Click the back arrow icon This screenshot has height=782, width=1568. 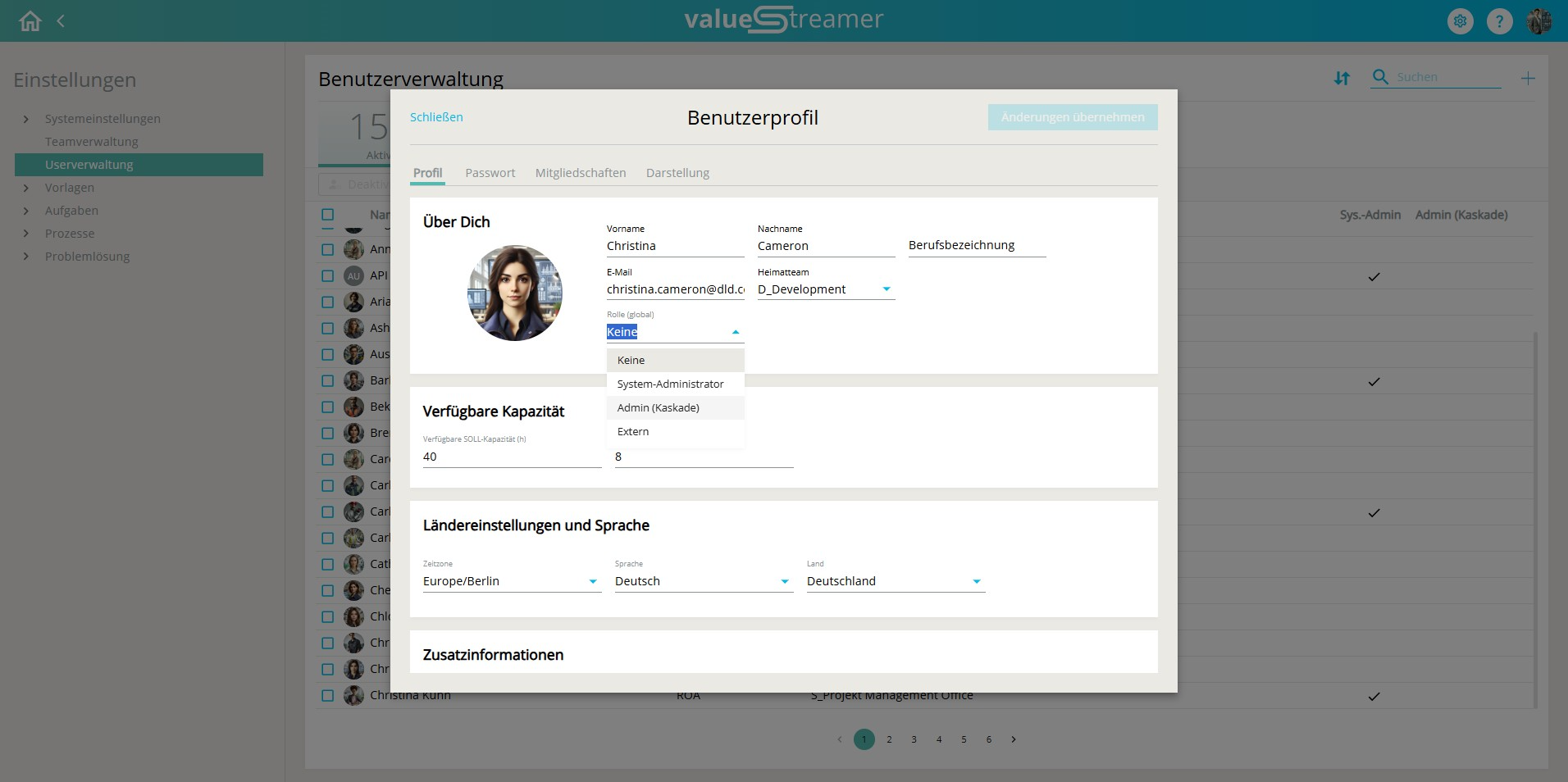tap(61, 21)
